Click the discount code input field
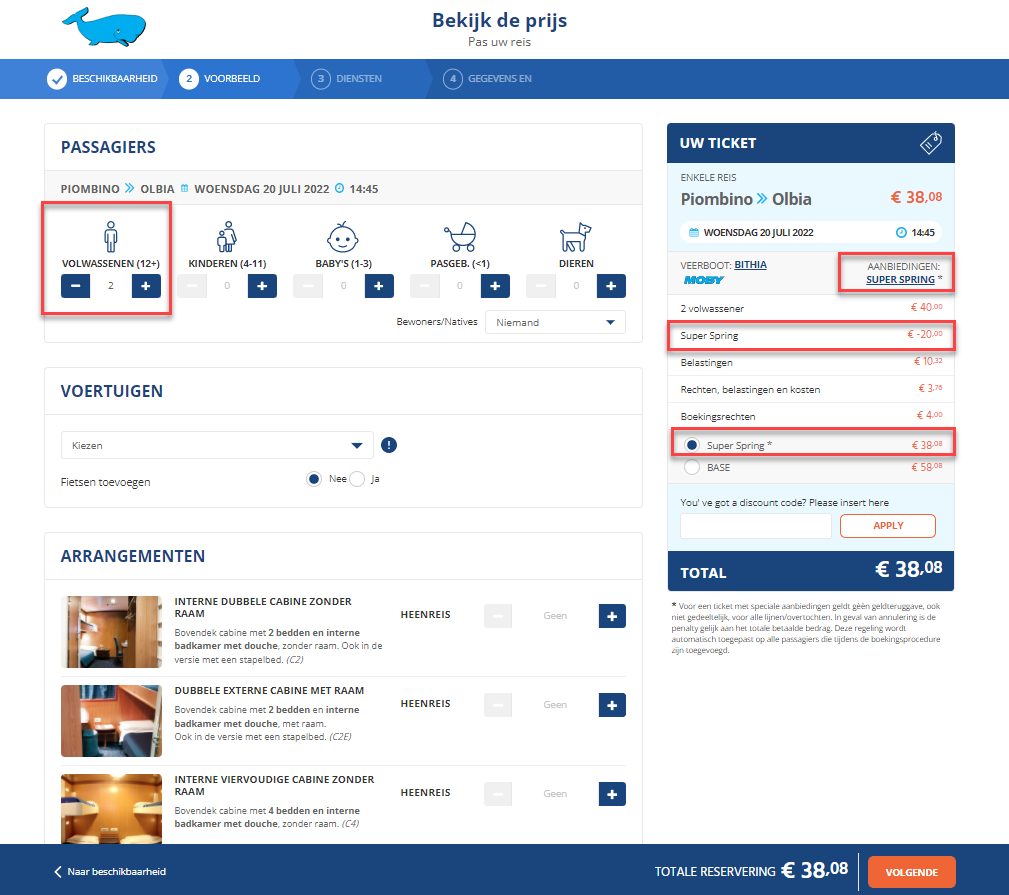This screenshot has width=1009, height=895. click(755, 526)
